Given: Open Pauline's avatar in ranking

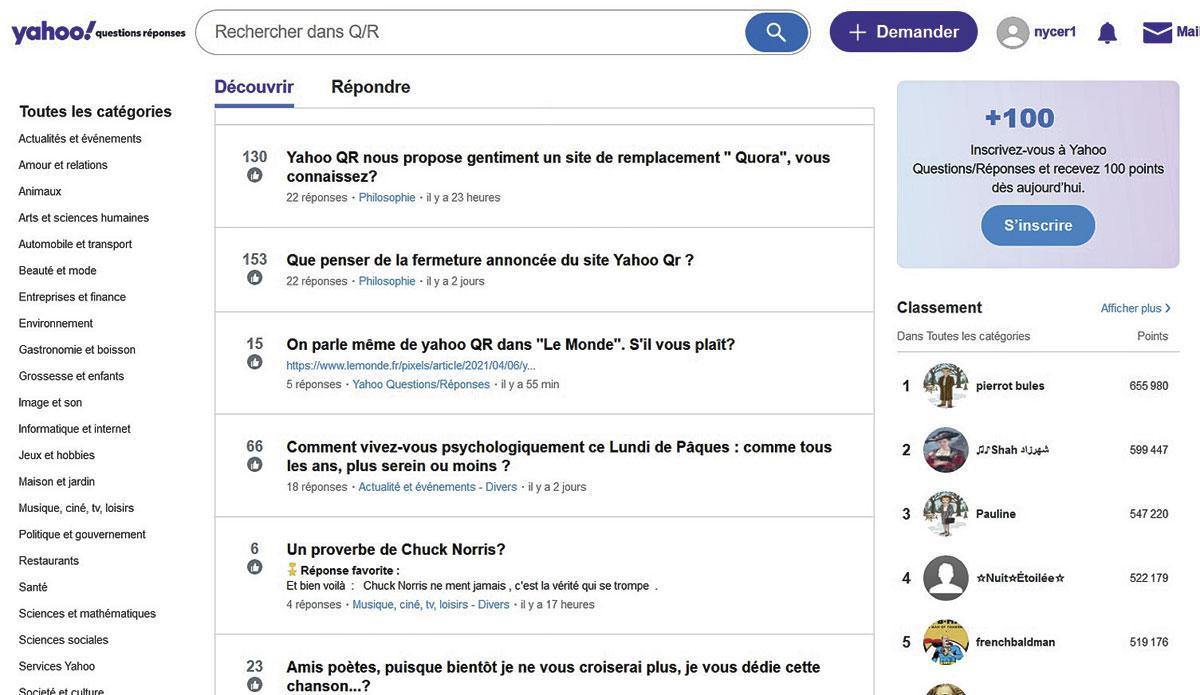Looking at the screenshot, I should pos(945,514).
